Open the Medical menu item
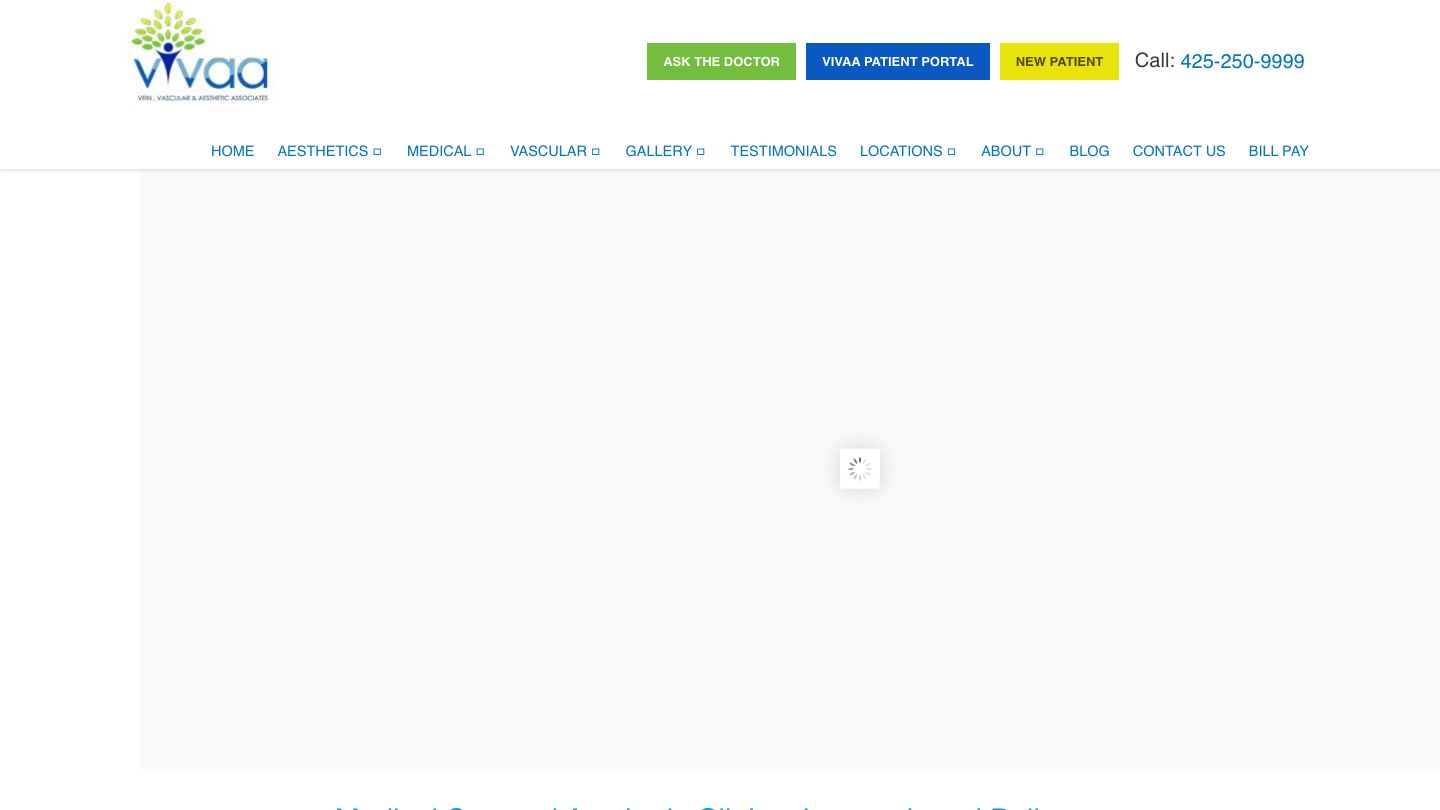The width and height of the screenshot is (1440, 810). pos(438,151)
